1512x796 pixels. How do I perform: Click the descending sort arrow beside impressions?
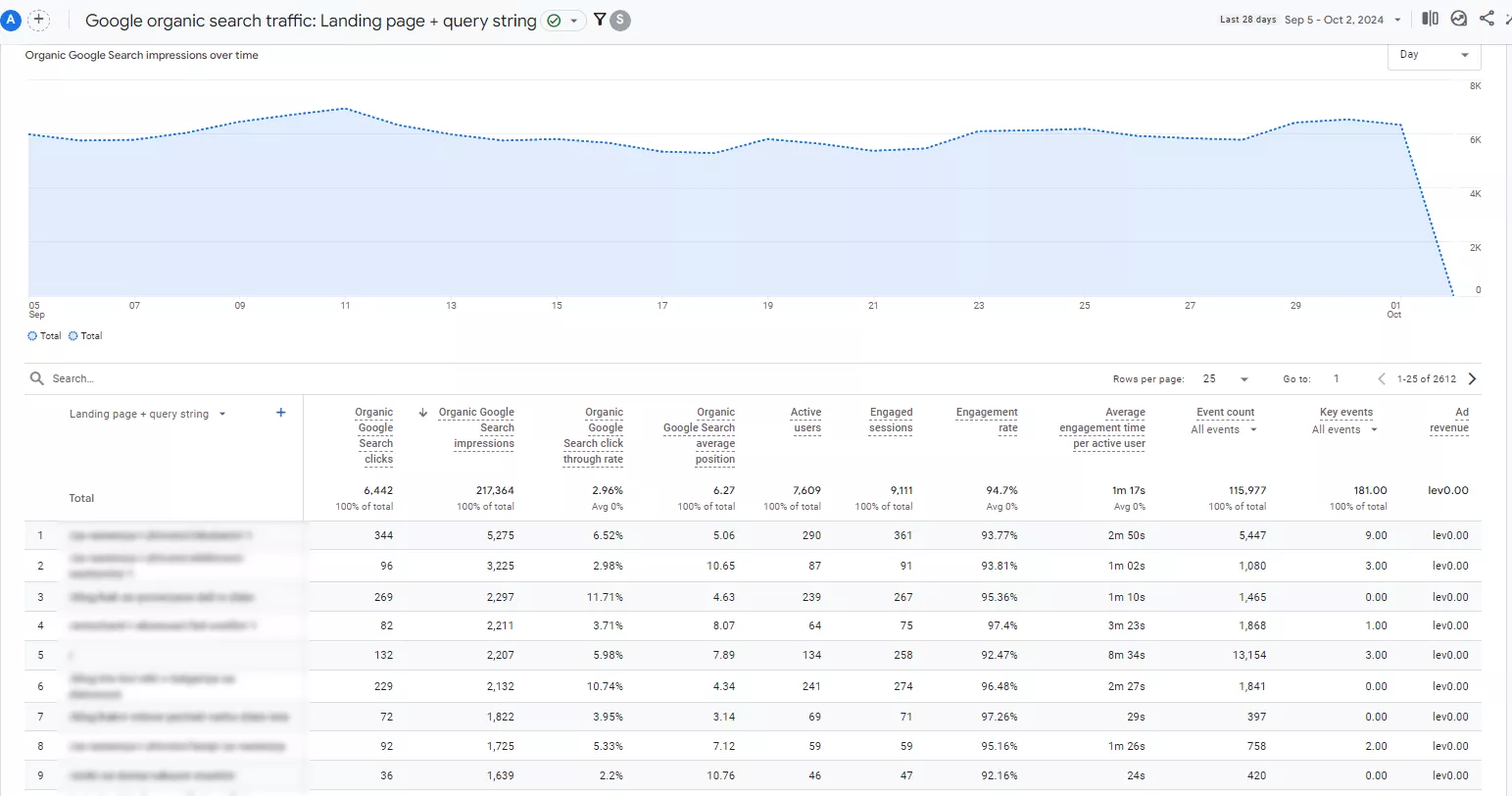(x=423, y=413)
